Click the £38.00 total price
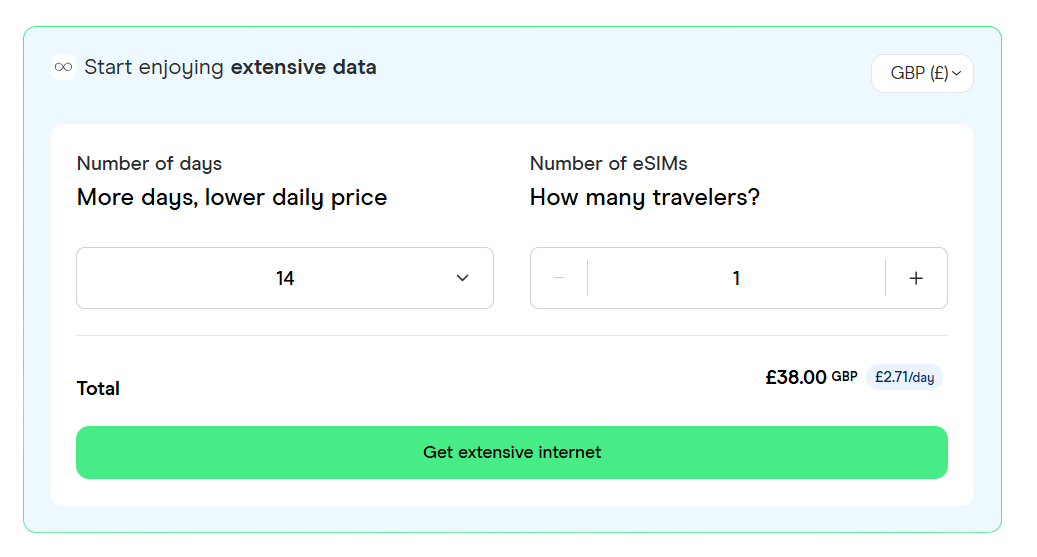1037x557 pixels. 796,377
